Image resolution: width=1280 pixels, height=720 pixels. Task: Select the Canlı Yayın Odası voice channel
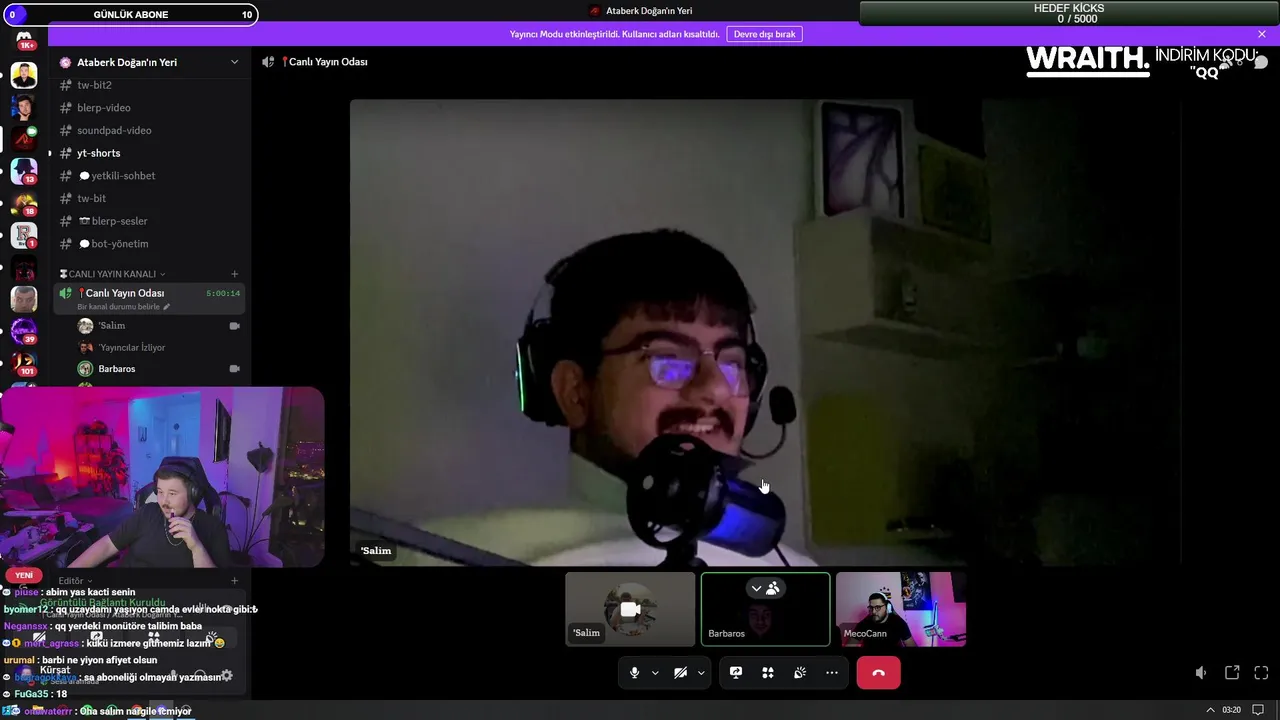tap(150, 298)
